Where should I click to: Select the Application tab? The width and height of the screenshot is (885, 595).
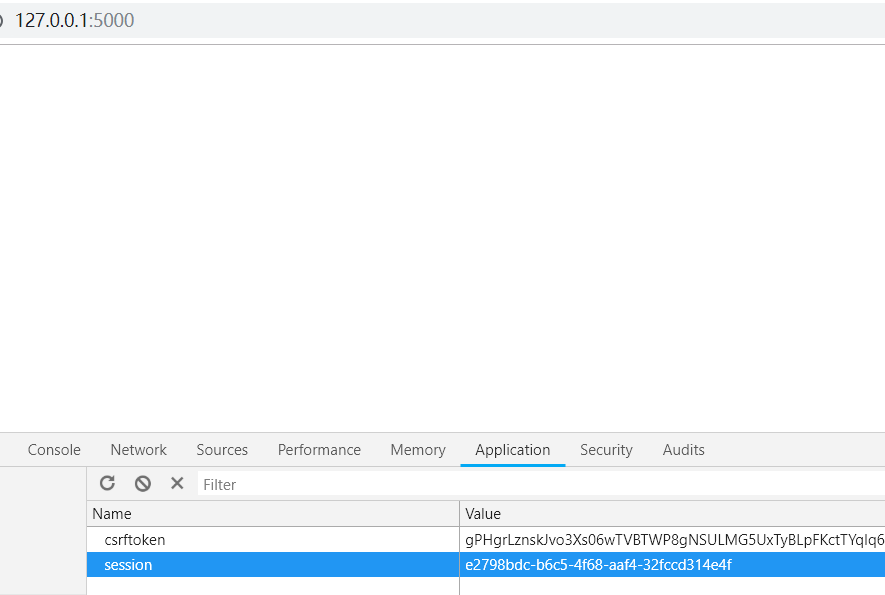coord(512,450)
